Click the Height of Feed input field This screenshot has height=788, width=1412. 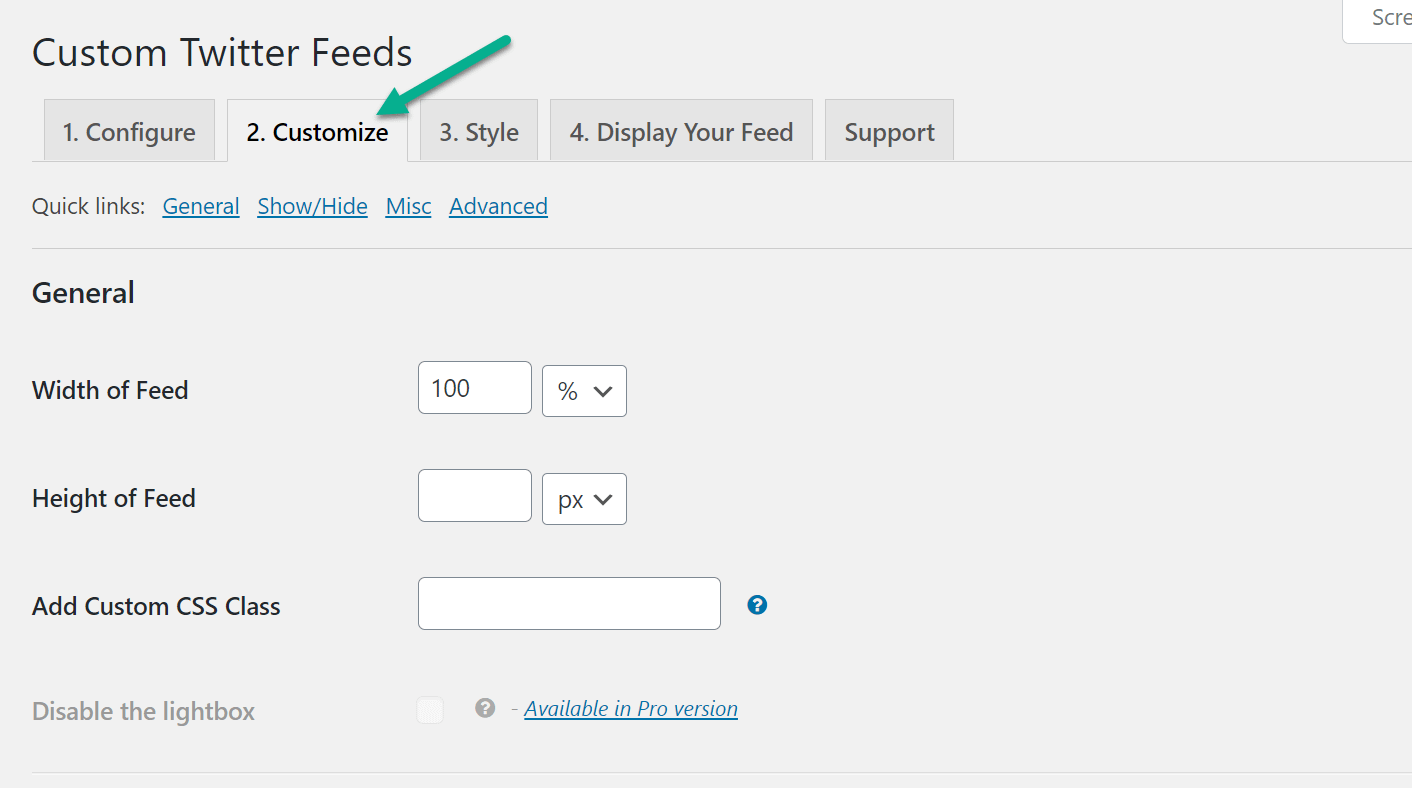(x=474, y=496)
